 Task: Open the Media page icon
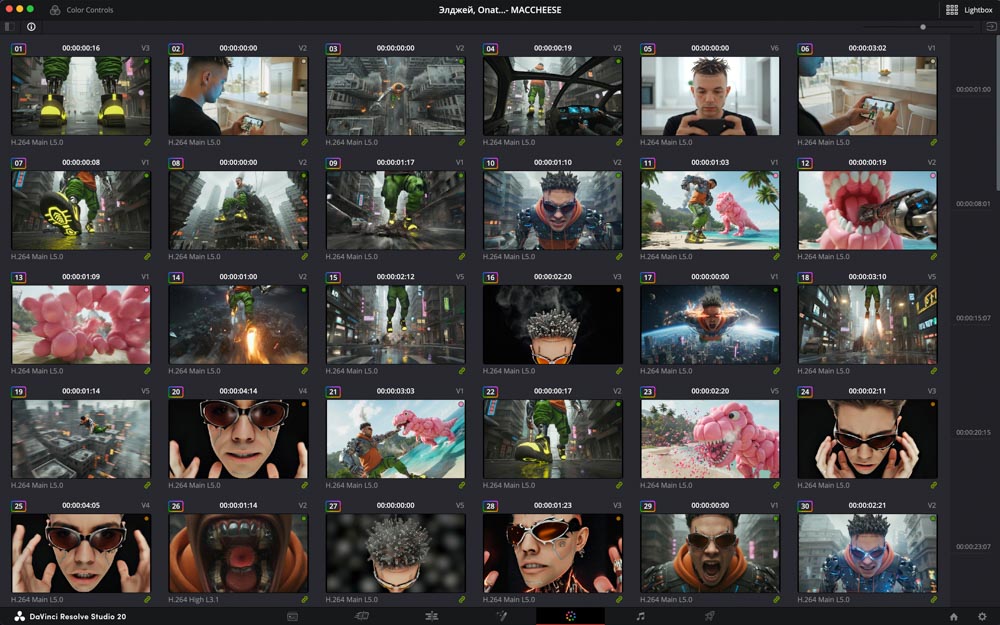tap(293, 616)
